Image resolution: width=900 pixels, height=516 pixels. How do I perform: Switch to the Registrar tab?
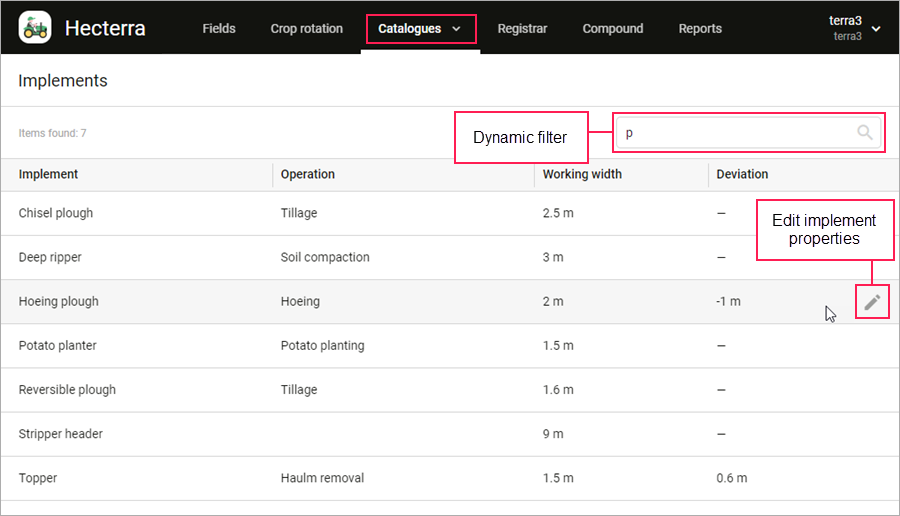click(522, 29)
